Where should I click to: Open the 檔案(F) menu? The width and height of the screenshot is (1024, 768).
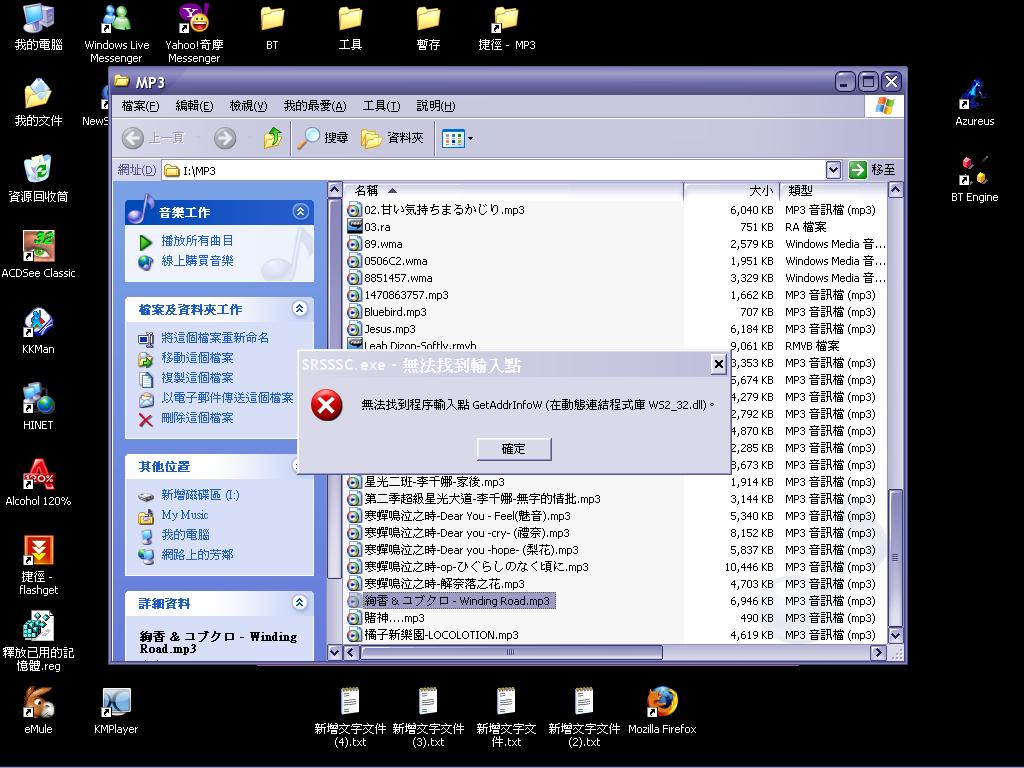140,106
